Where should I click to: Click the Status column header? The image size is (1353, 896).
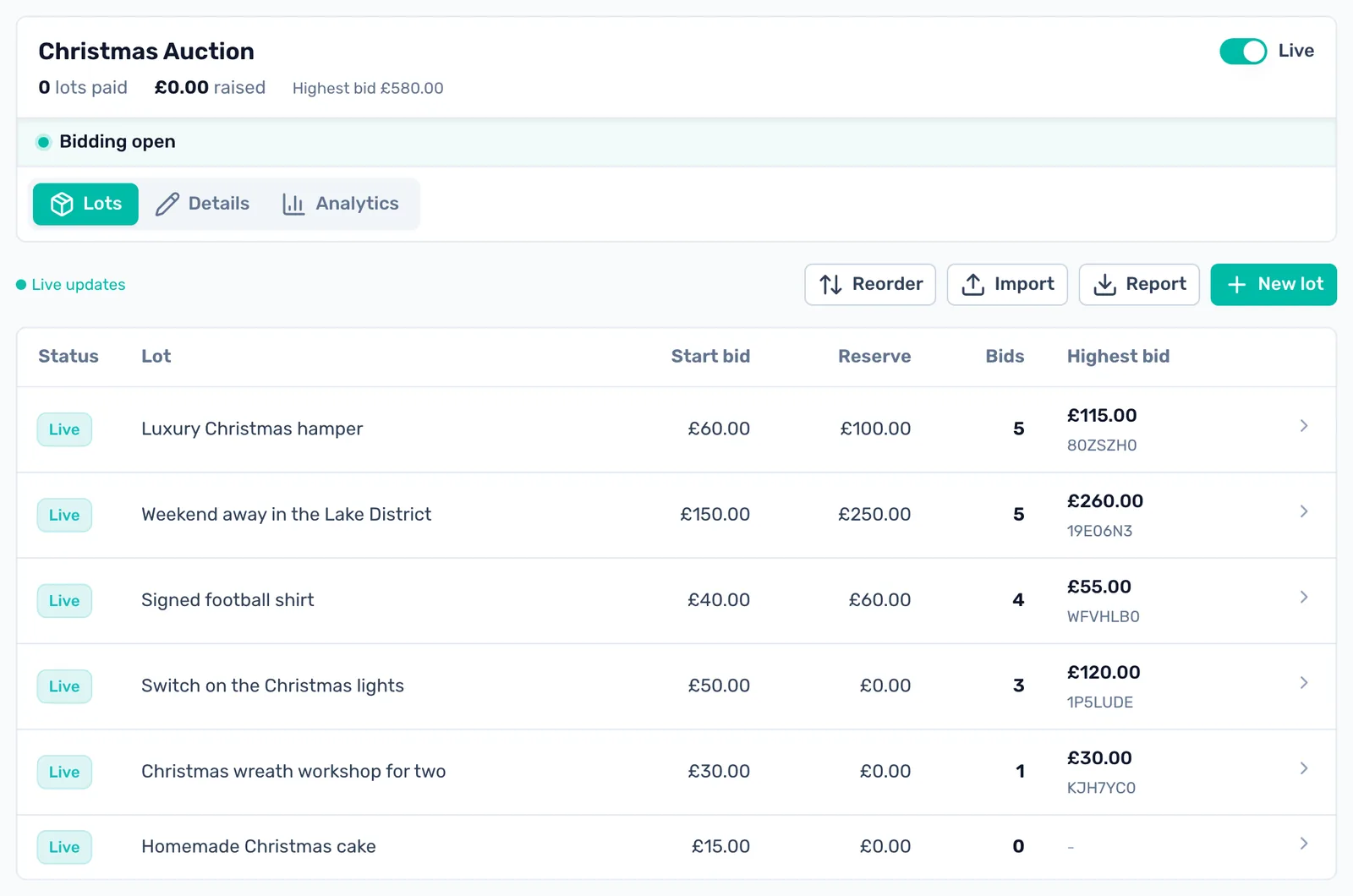tap(68, 357)
